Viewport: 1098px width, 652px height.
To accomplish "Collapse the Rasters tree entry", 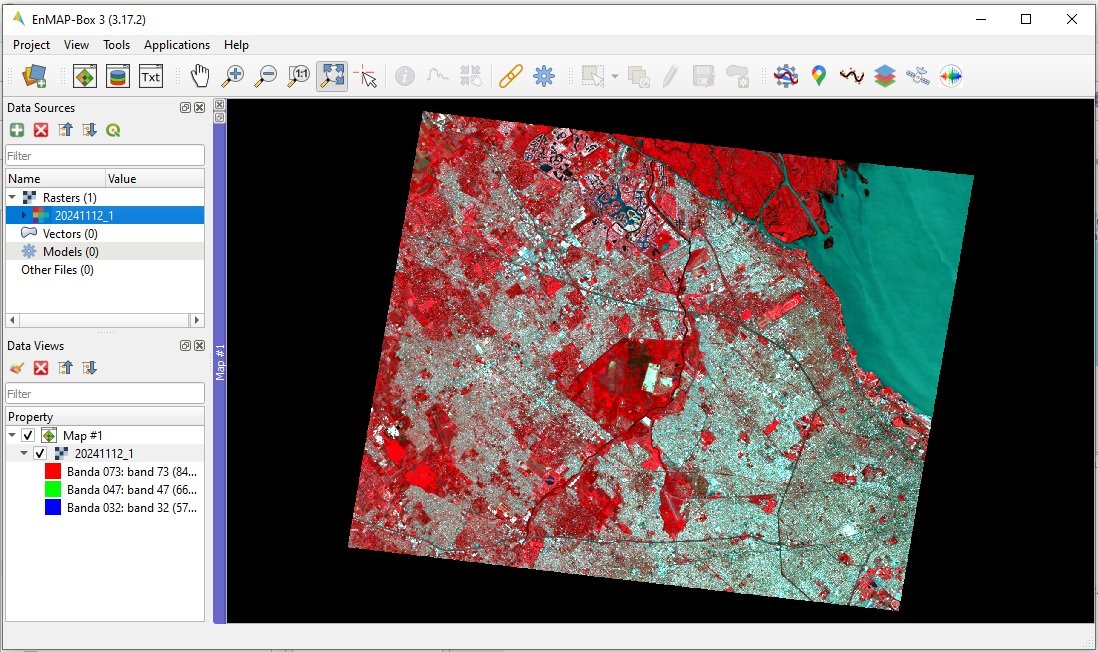I will (x=12, y=197).
